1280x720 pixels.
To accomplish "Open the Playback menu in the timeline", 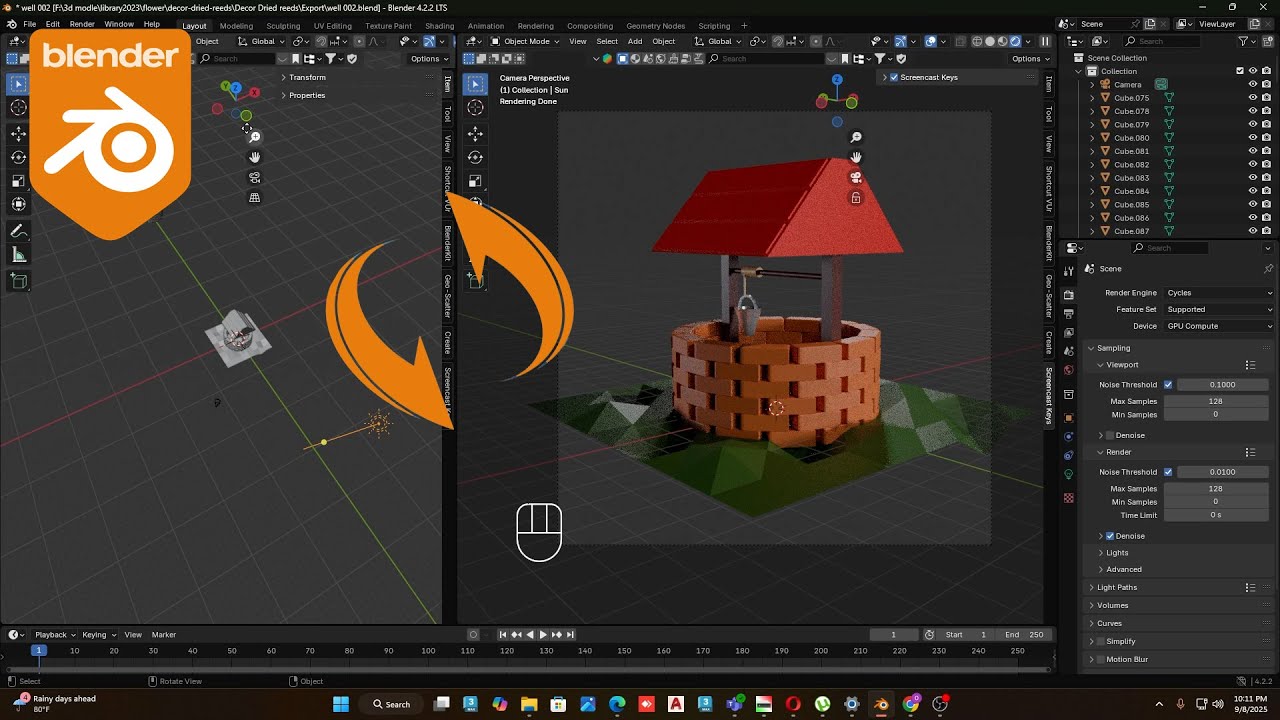I will [x=55, y=635].
